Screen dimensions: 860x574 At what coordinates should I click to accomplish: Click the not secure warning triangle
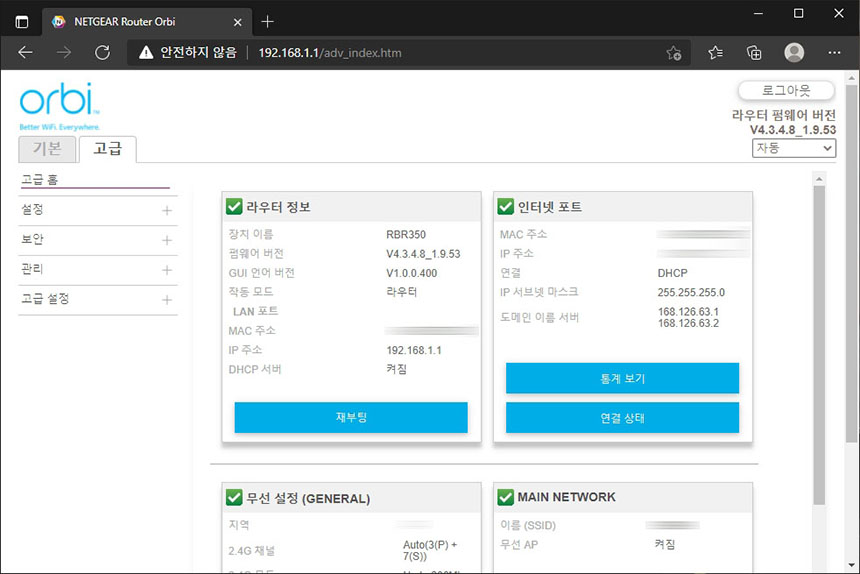click(x=146, y=53)
